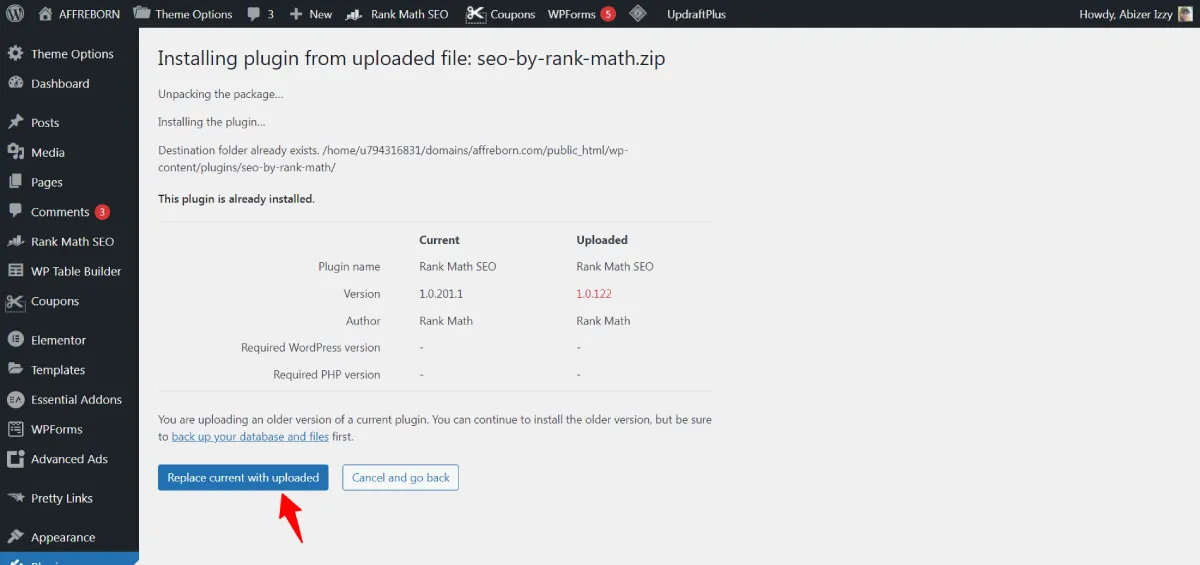Click the Essential Addons EA icon
Viewport: 1200px width, 565px height.
[15, 399]
